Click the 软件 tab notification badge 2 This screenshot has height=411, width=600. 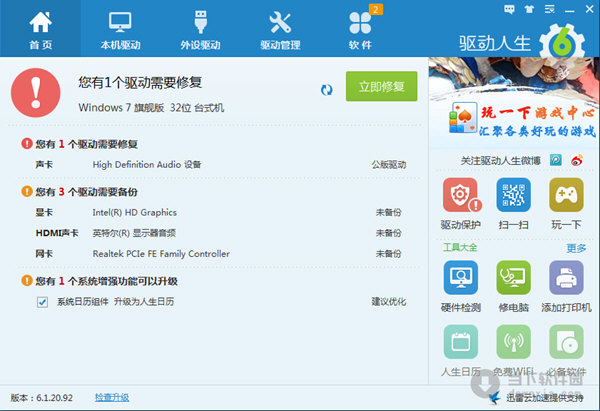click(x=376, y=10)
